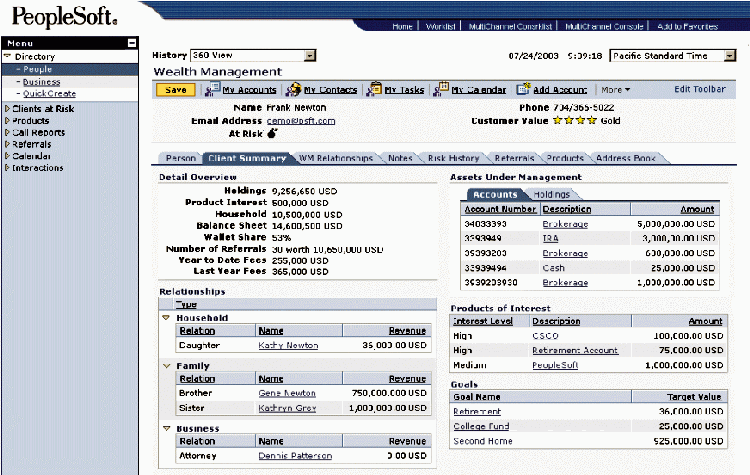Open Kathryn Grey relationship link

pyautogui.click(x=287, y=408)
